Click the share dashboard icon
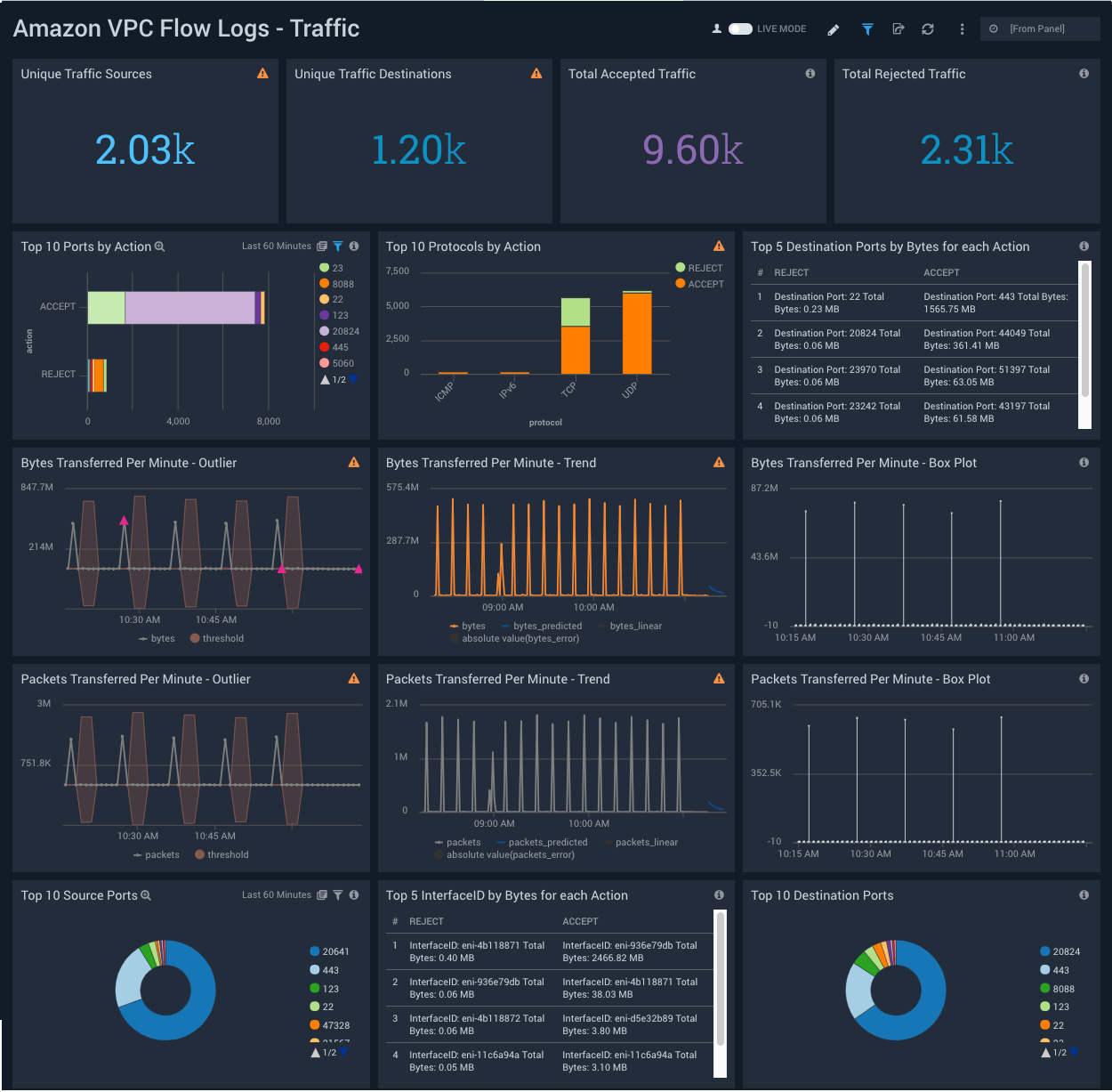The width and height of the screenshot is (1112, 1092). (898, 28)
